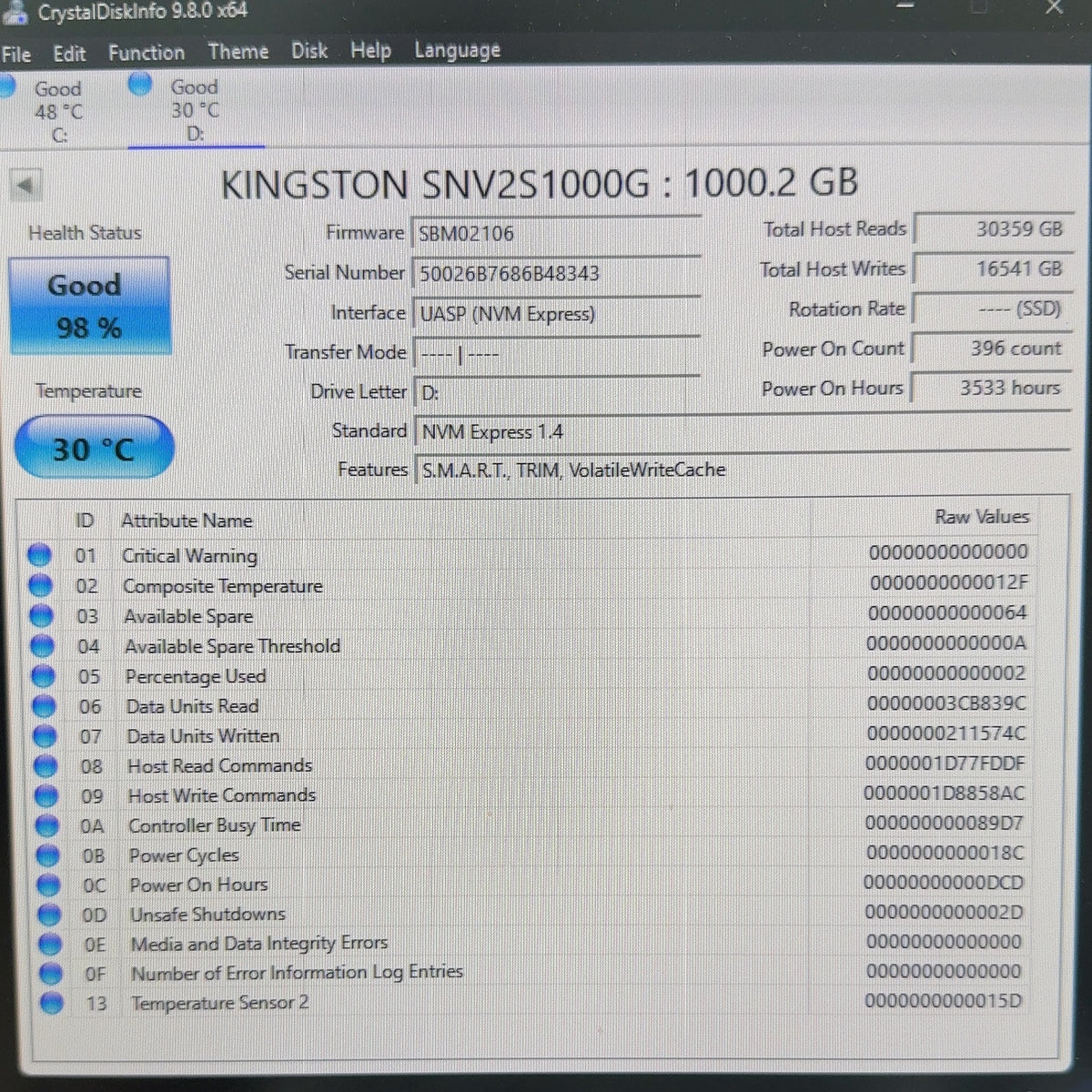This screenshot has height=1092, width=1092.
Task: Click the 30 °C temperature button
Action: (x=94, y=448)
